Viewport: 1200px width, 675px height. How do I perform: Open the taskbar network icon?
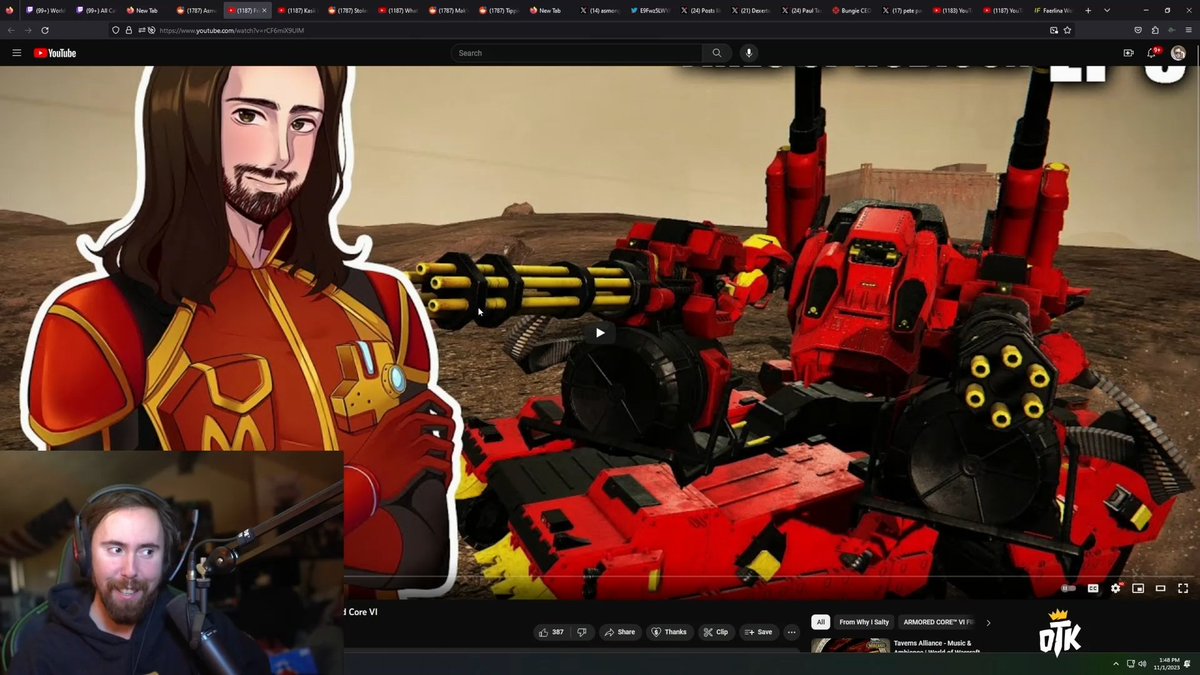pos(1130,663)
